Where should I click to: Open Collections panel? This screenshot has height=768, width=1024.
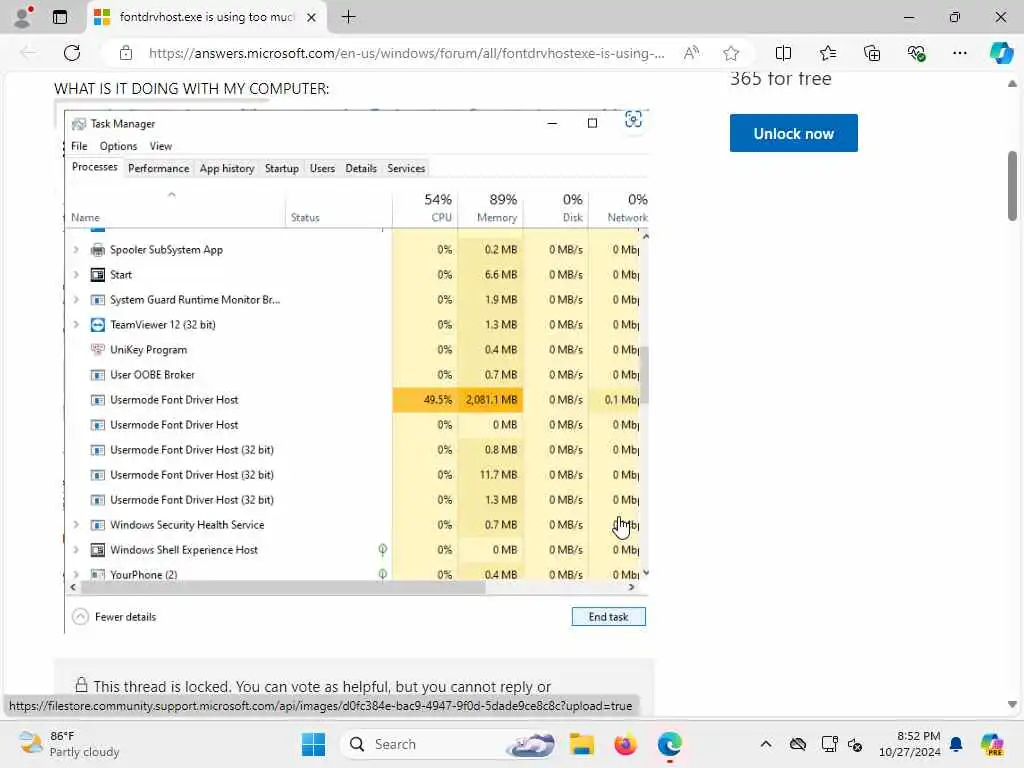872,53
